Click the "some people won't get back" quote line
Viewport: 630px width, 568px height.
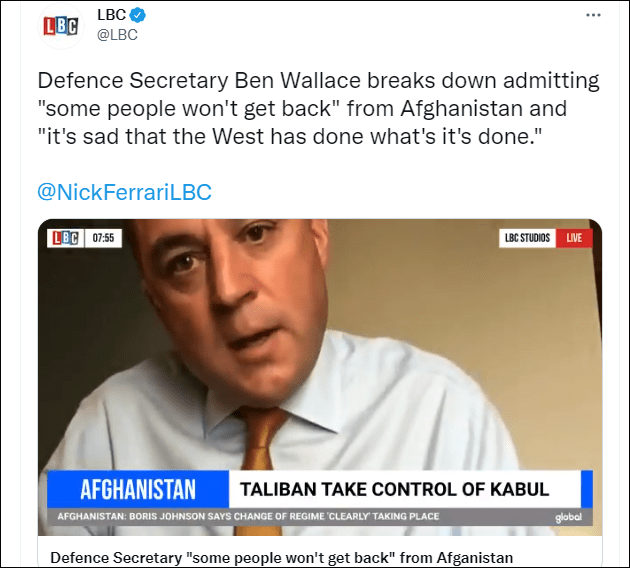coord(188,108)
